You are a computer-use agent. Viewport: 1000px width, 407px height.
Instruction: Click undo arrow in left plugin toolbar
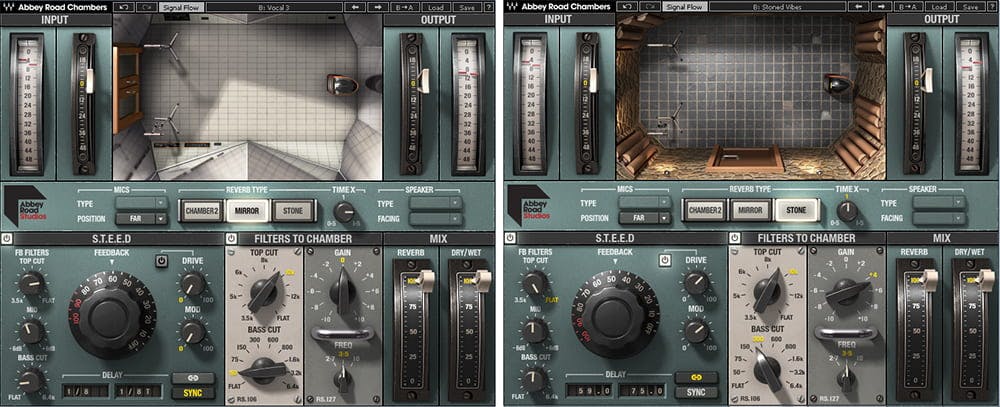coord(124,6)
